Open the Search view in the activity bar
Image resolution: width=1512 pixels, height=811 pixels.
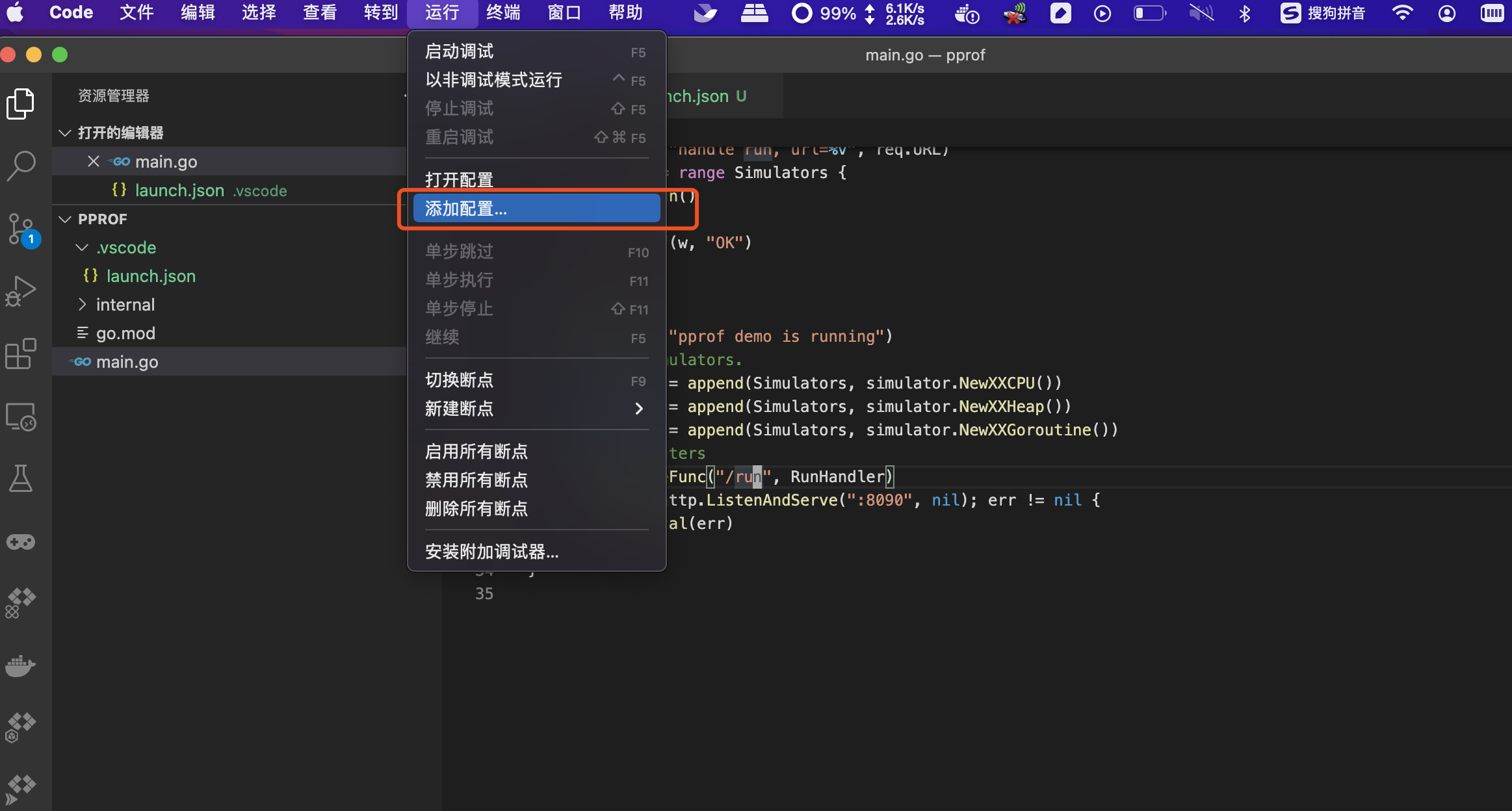pos(21,165)
